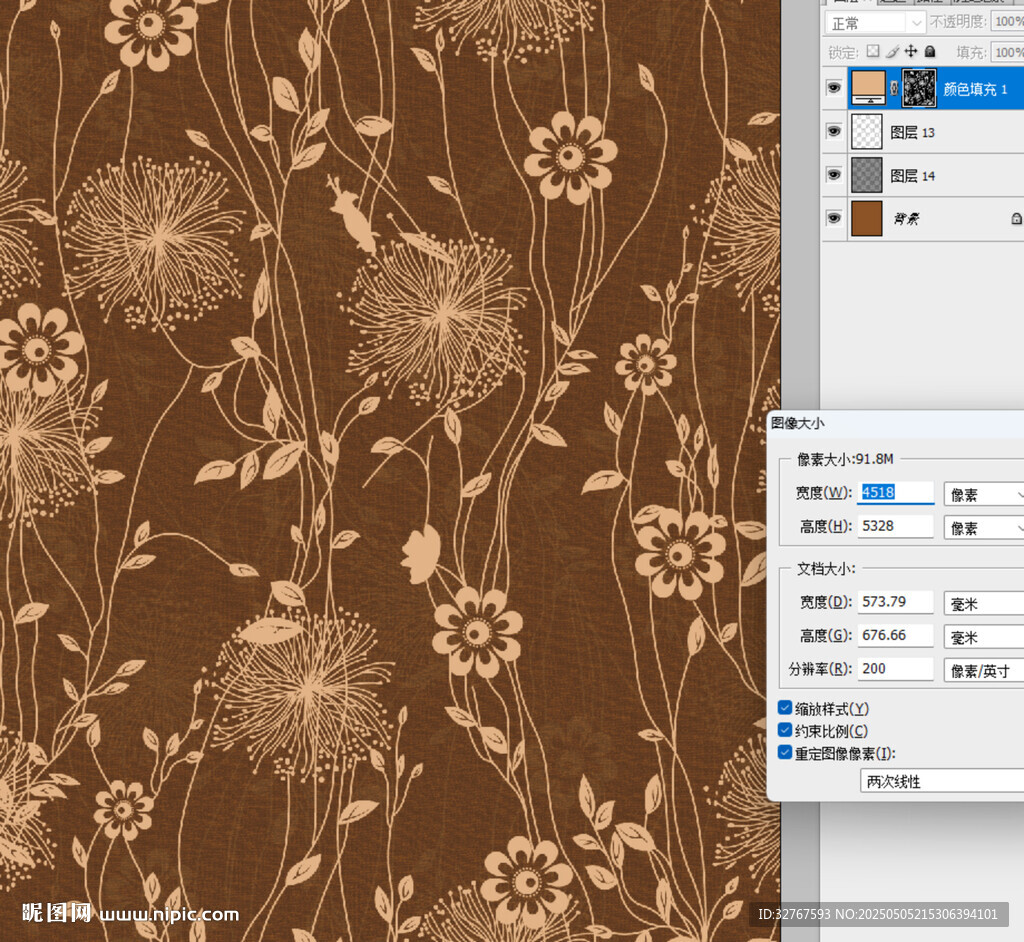
Task: Select the layer mask thumbnail of 颜色填充 1
Action: [x=918, y=88]
